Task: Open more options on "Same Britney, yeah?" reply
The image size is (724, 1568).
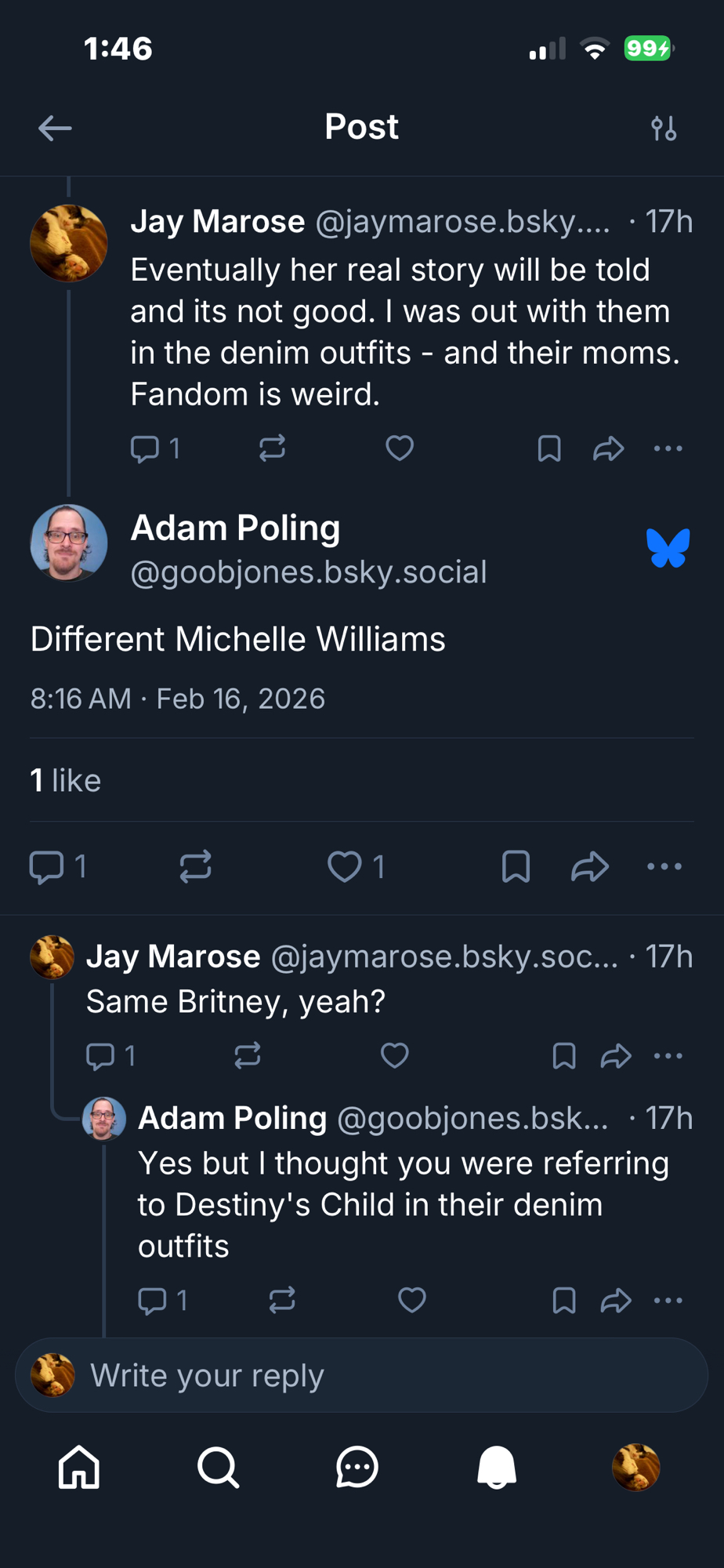Action: point(668,1056)
